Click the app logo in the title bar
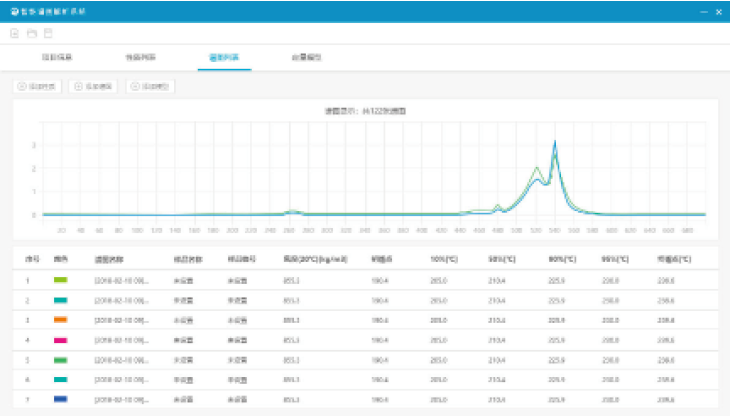Image resolution: width=731 pixels, height=416 pixels. [13, 10]
